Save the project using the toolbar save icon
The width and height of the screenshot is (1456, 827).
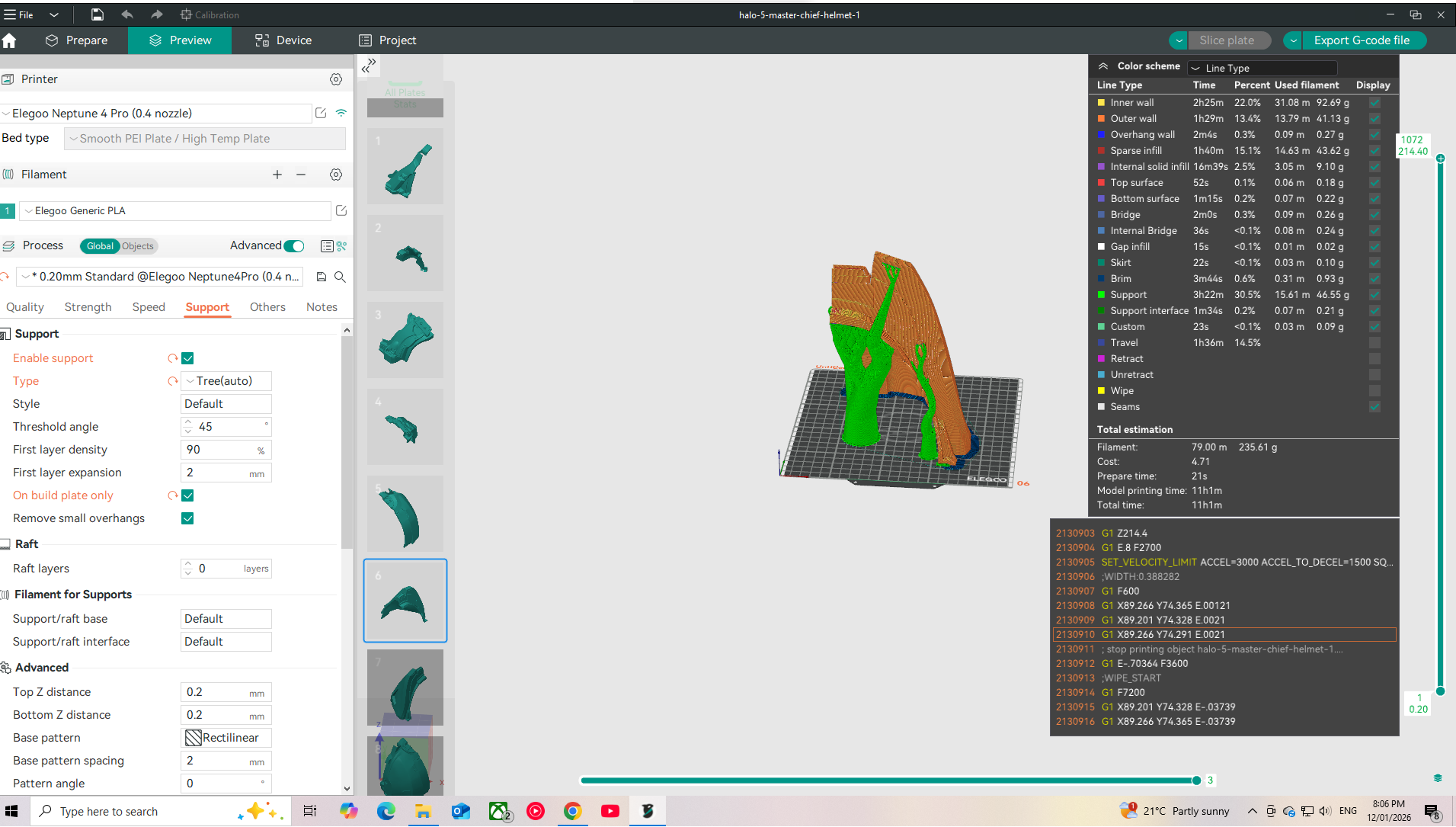click(98, 14)
